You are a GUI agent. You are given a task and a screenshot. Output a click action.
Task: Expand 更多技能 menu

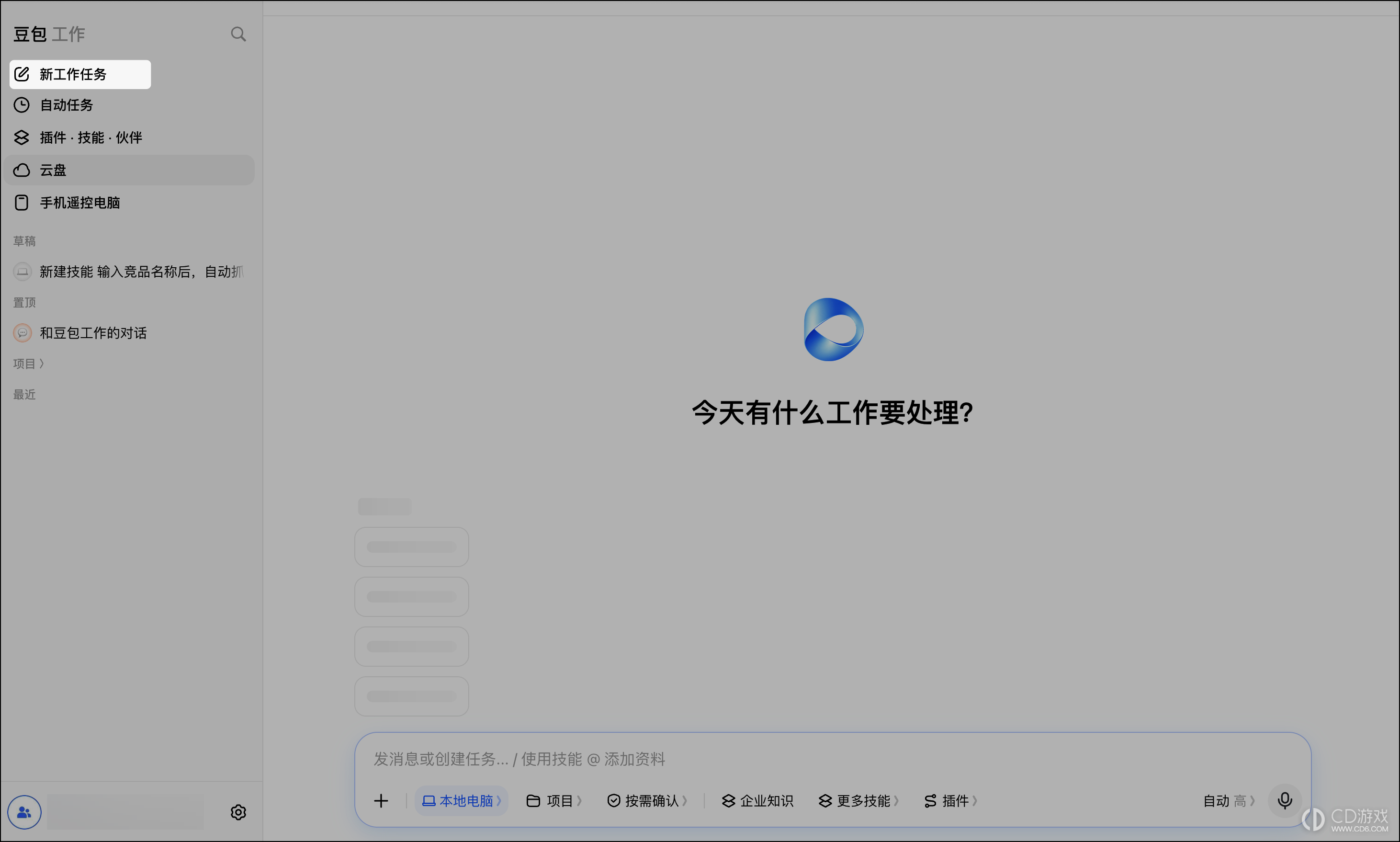click(x=858, y=801)
